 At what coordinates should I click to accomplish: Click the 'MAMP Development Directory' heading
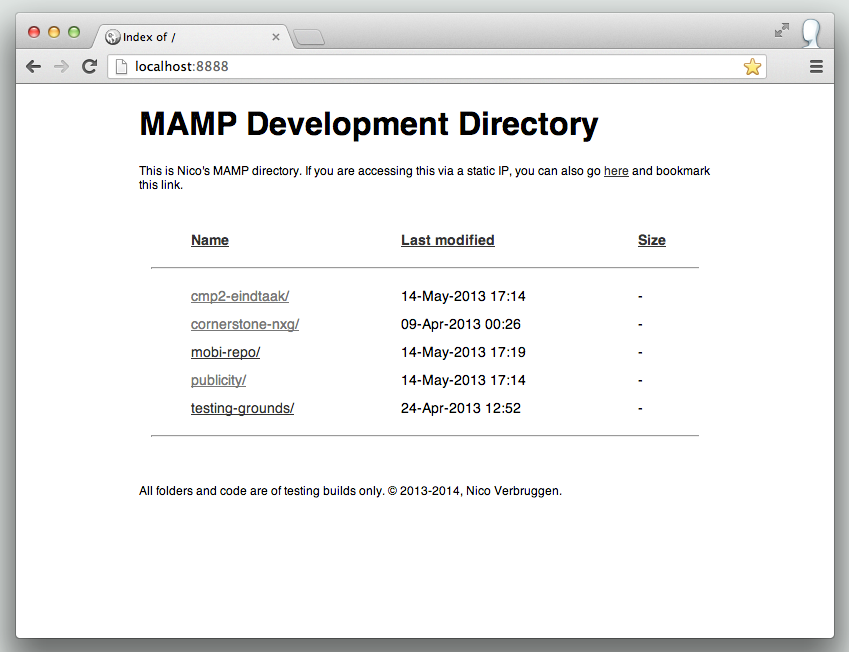point(369,125)
